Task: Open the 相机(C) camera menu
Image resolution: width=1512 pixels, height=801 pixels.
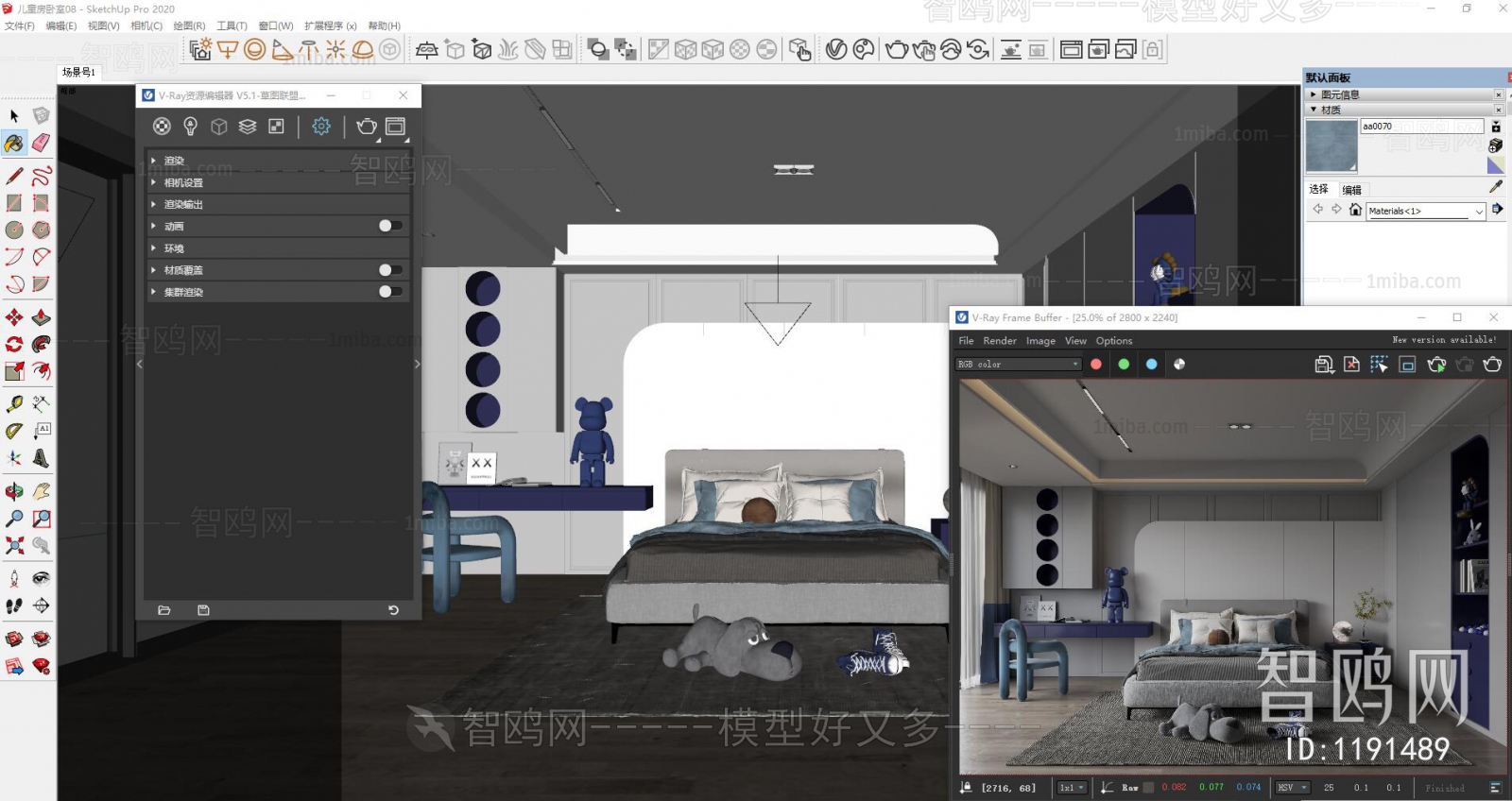Action: (x=146, y=26)
